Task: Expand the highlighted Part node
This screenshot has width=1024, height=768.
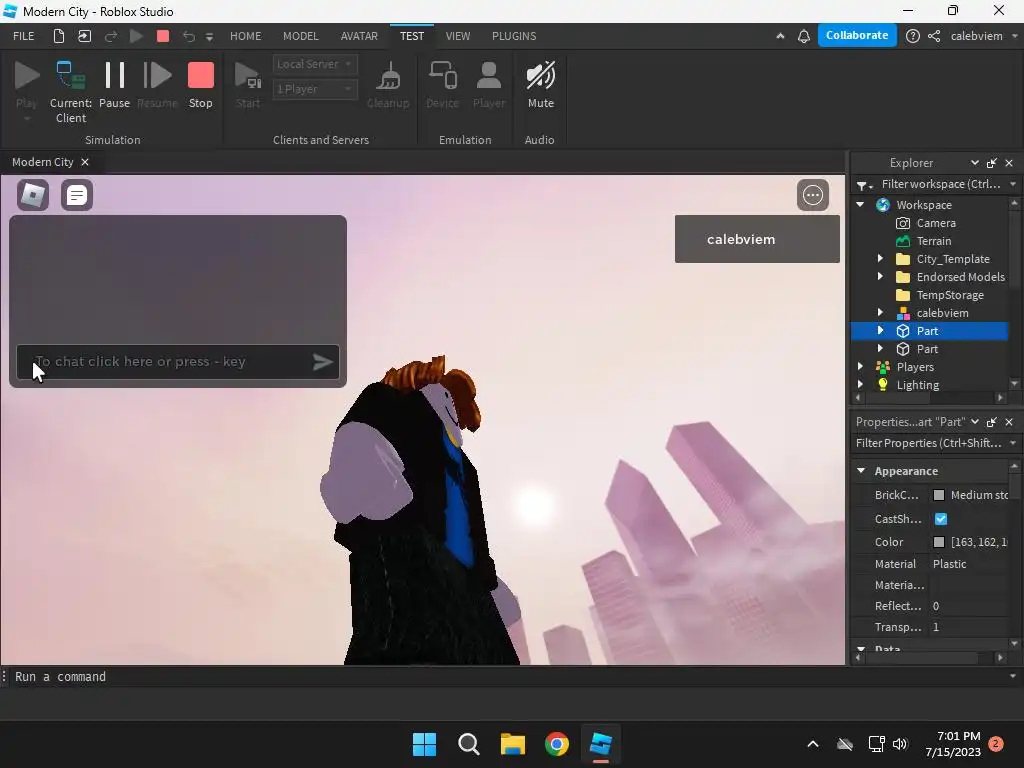Action: click(880, 330)
